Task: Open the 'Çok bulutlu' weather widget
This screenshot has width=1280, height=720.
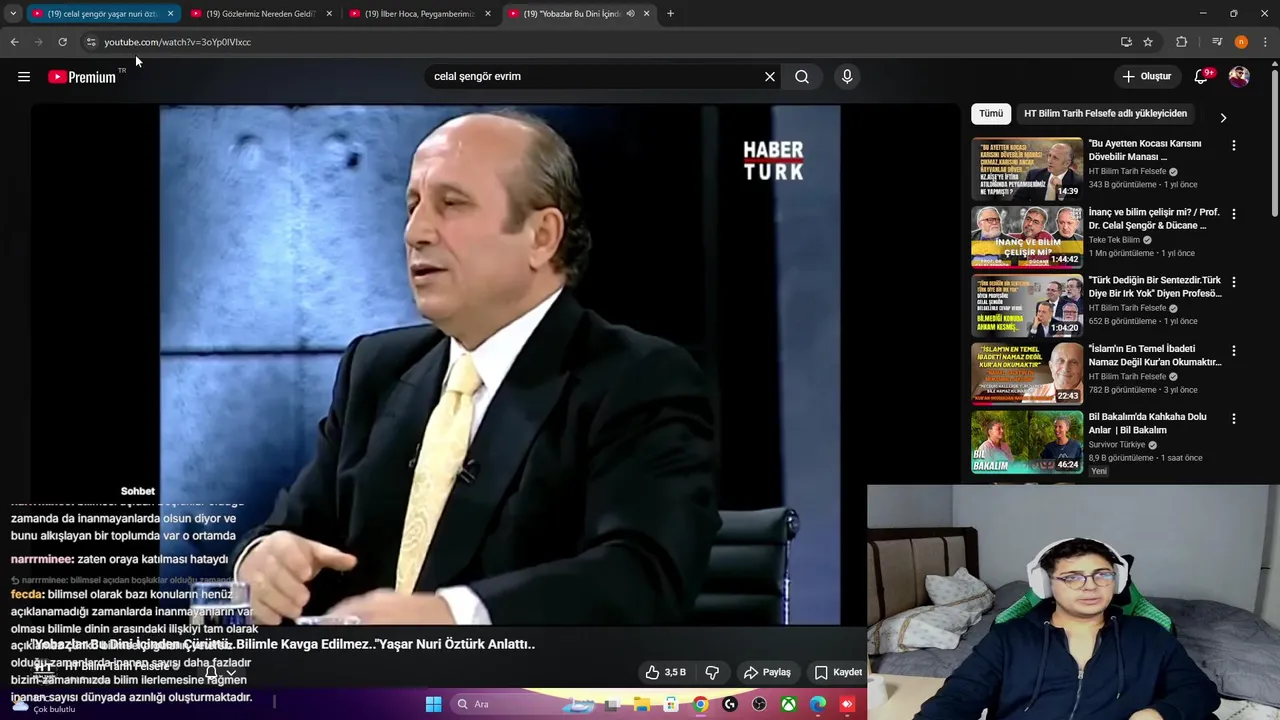Action: pyautogui.click(x=45, y=704)
